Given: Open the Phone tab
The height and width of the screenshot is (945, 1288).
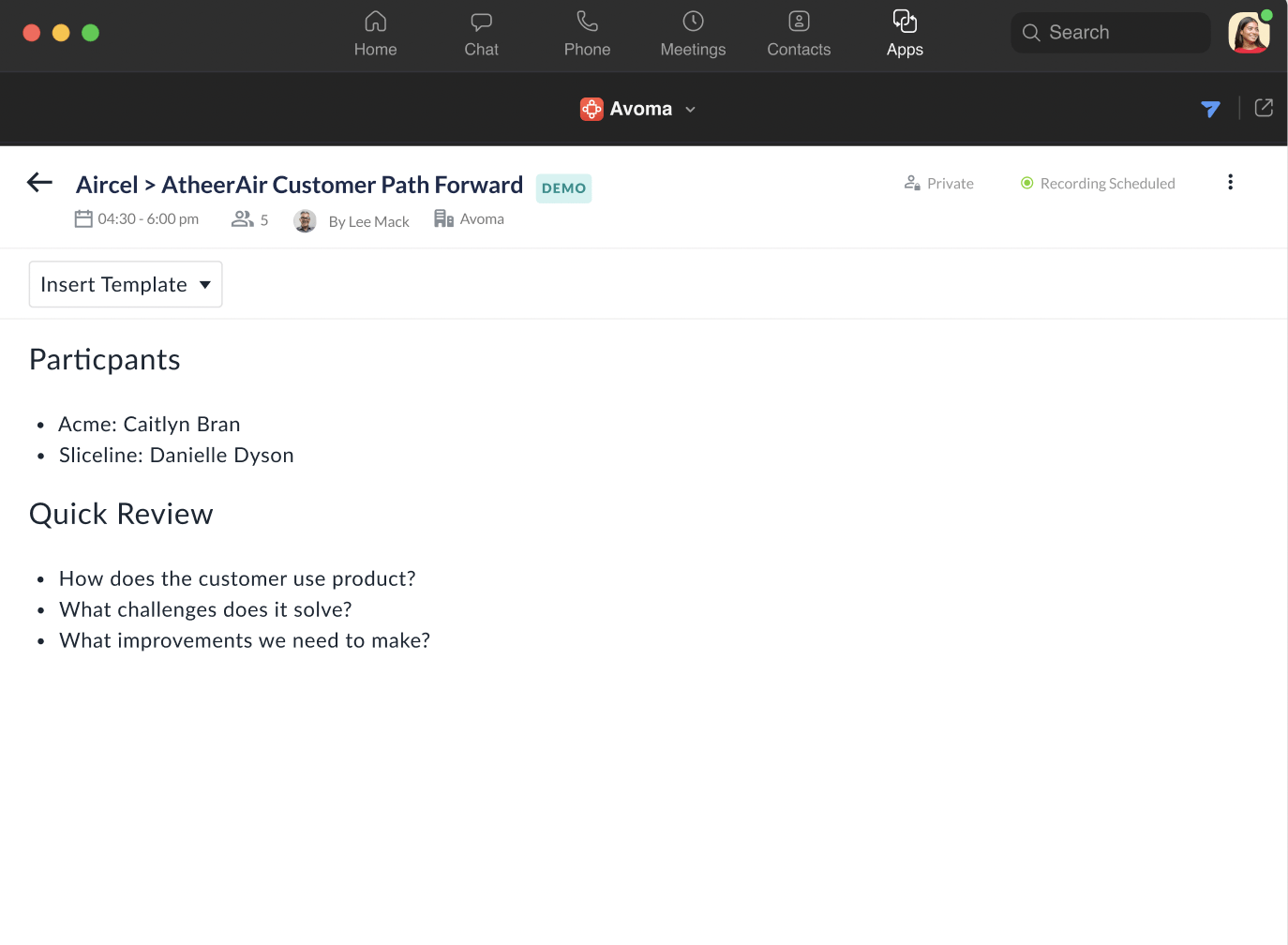Looking at the screenshot, I should tap(587, 35).
